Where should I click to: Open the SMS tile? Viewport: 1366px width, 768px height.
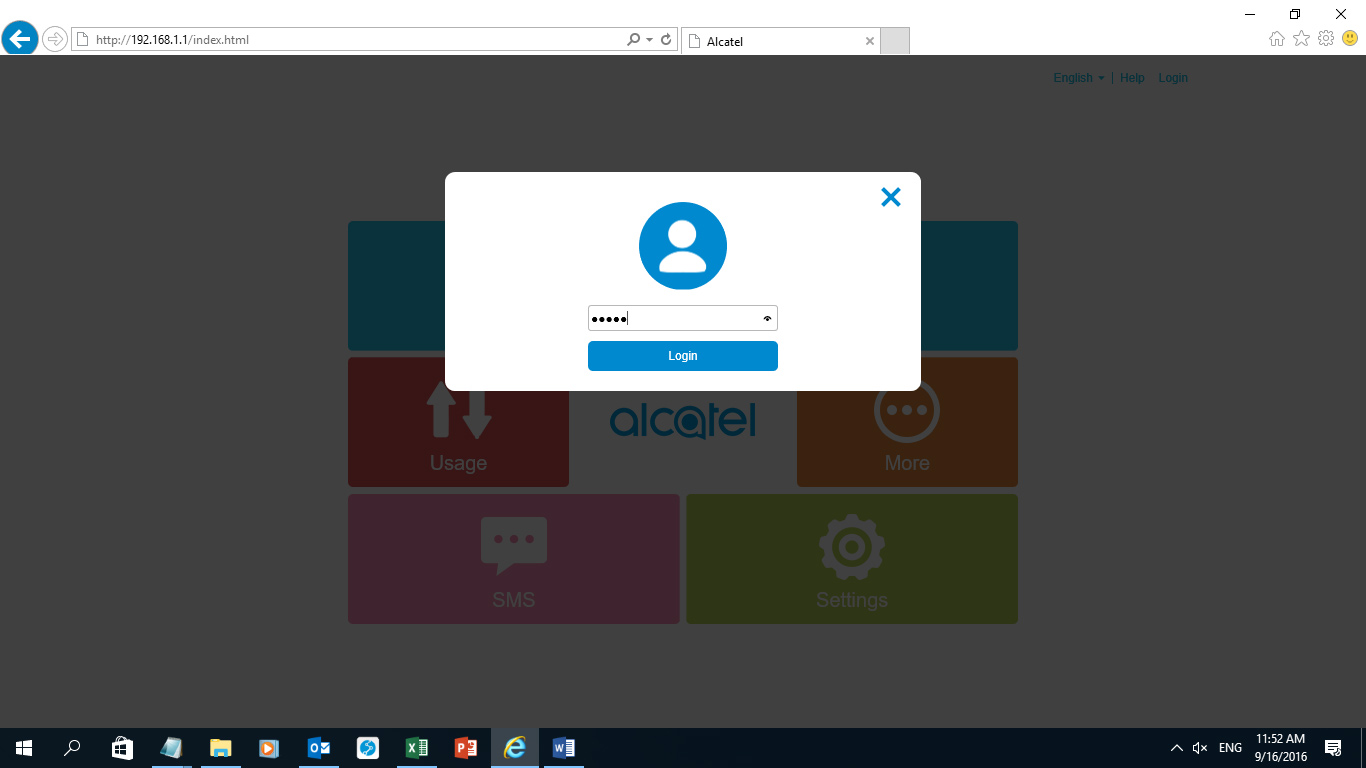pos(514,559)
